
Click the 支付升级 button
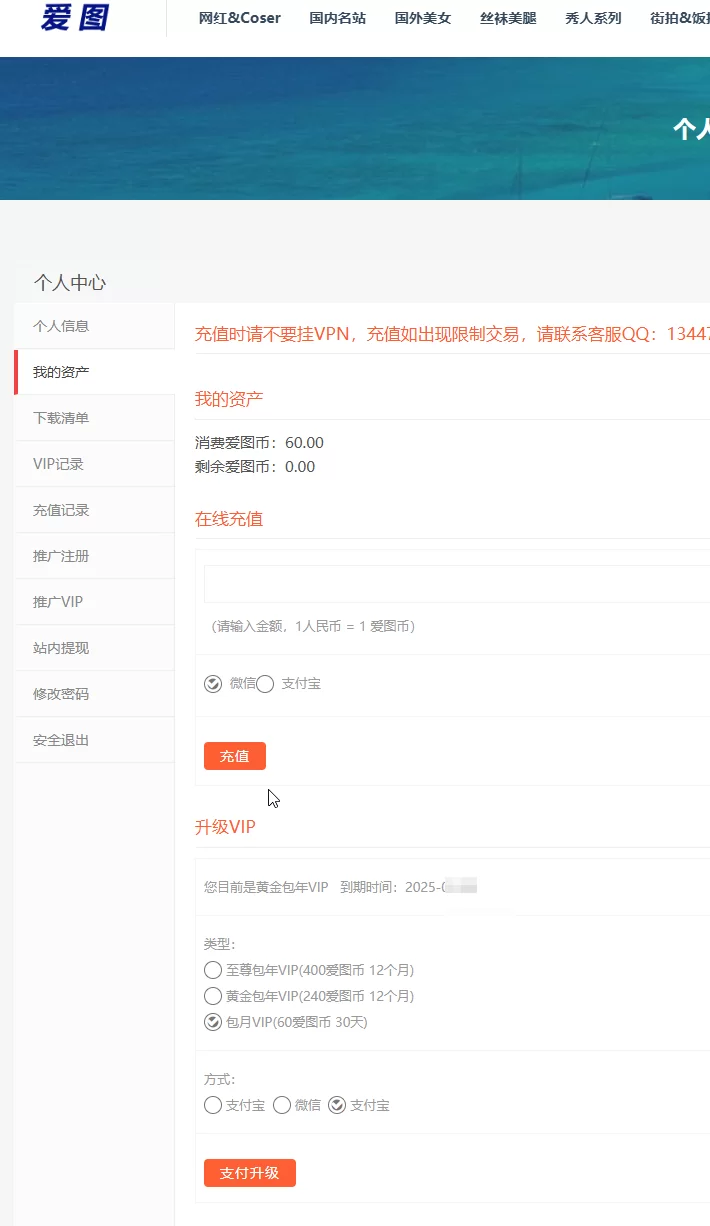(x=250, y=1173)
